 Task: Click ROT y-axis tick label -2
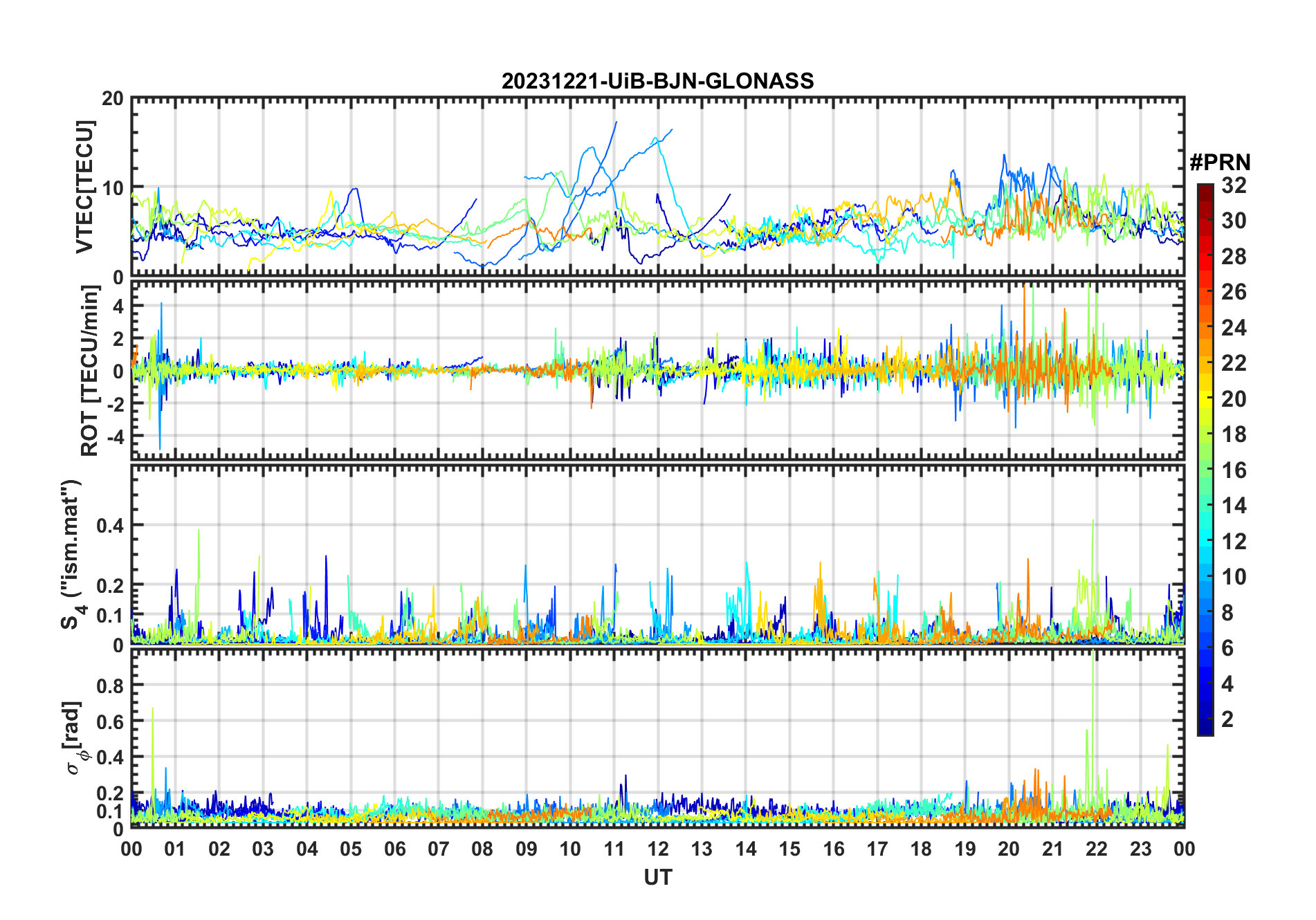point(115,404)
